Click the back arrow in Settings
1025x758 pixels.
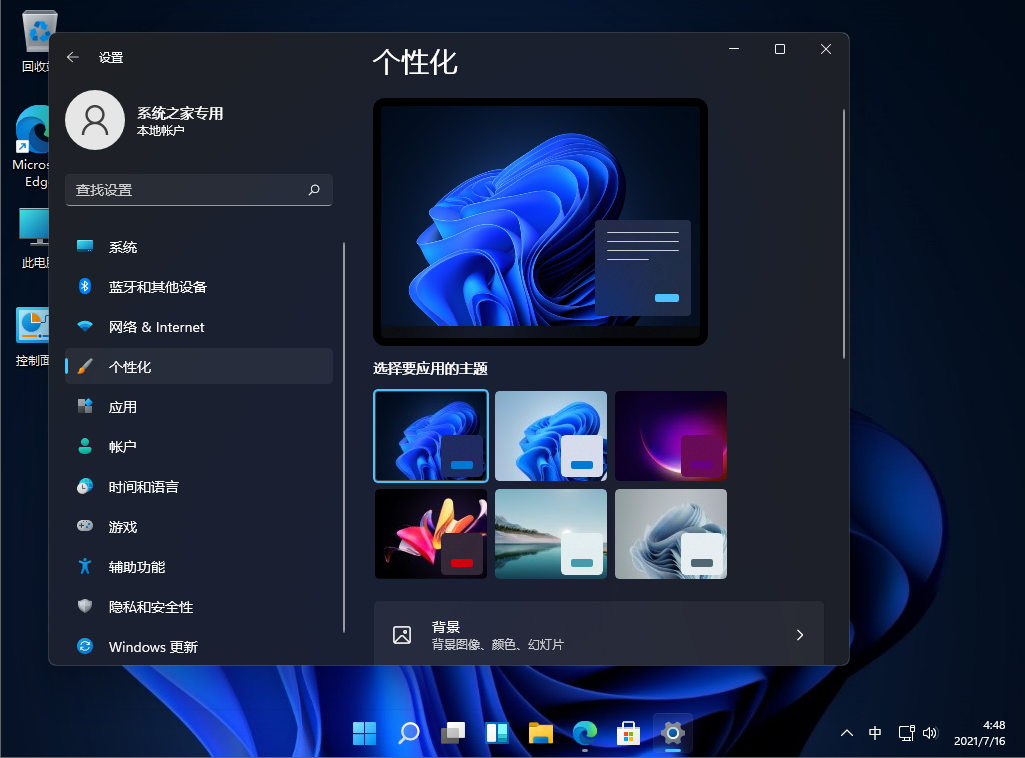[73, 58]
